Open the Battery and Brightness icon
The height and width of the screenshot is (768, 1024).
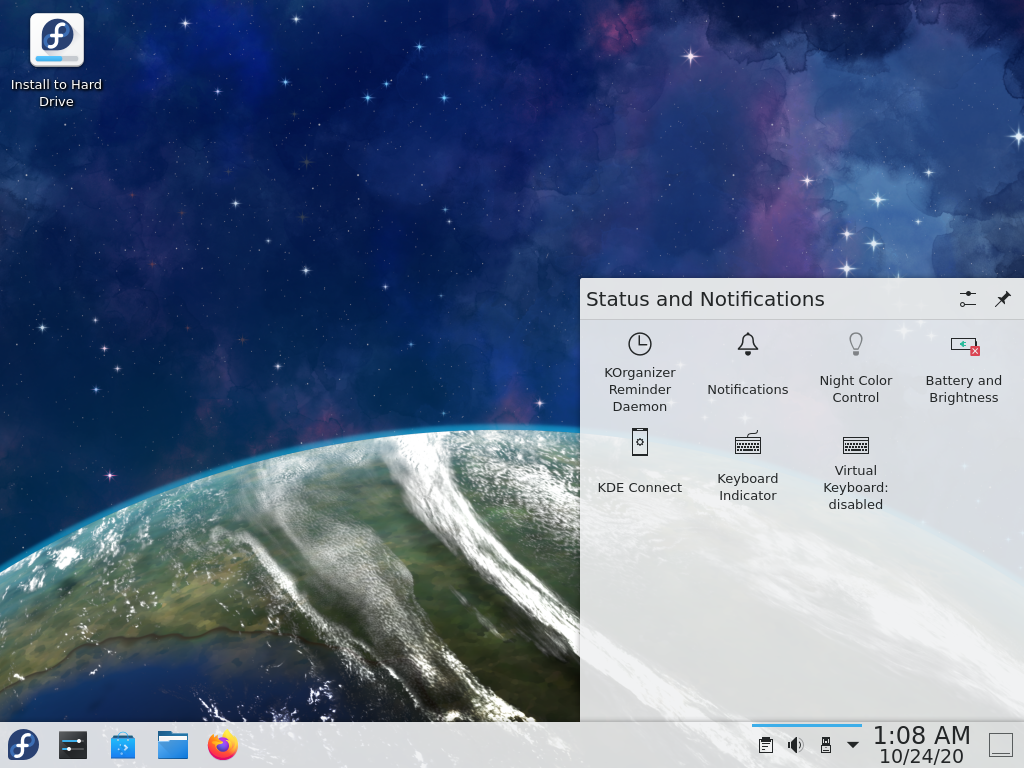[965, 345]
